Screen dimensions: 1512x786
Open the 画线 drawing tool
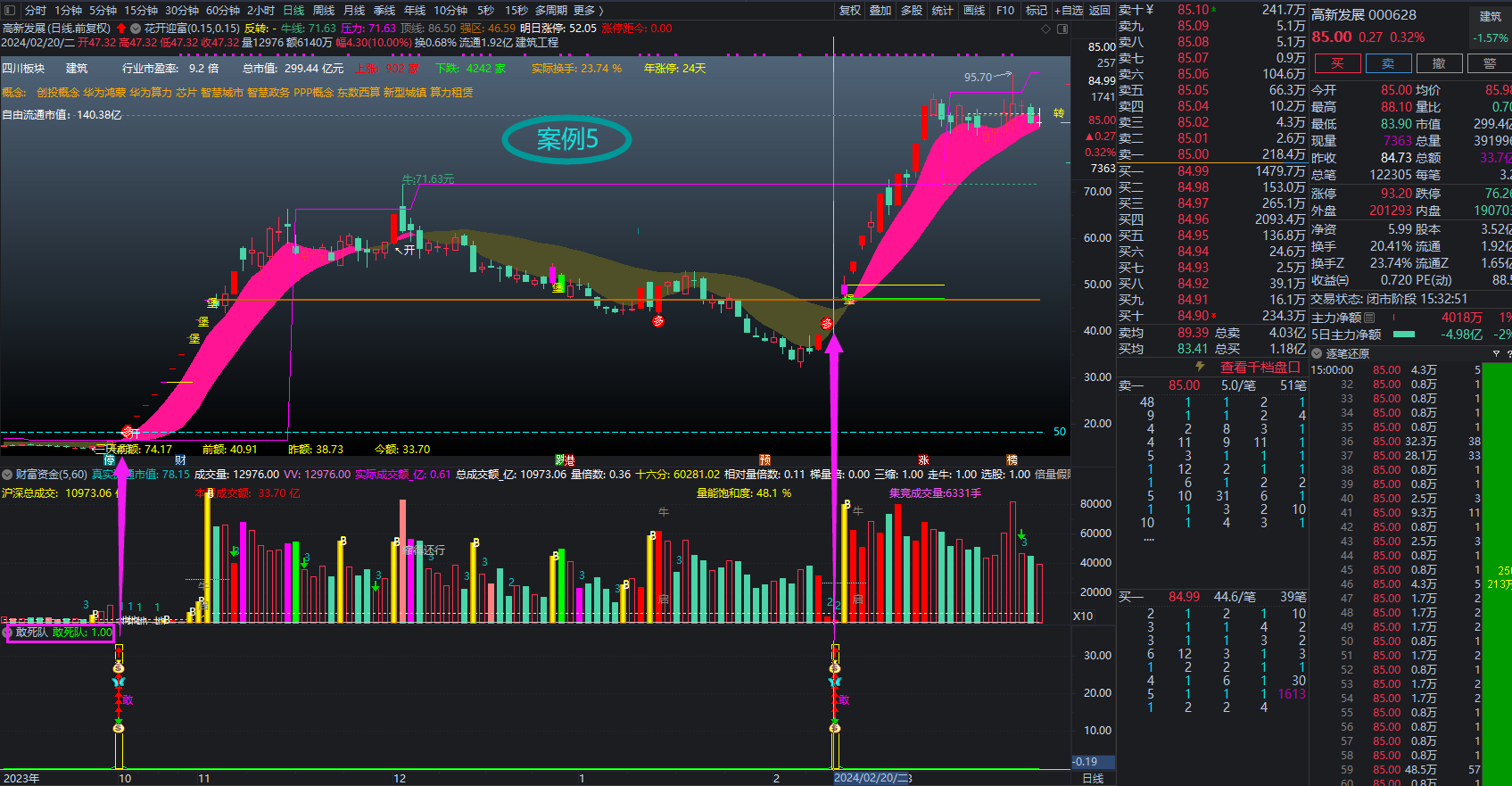pyautogui.click(x=974, y=11)
